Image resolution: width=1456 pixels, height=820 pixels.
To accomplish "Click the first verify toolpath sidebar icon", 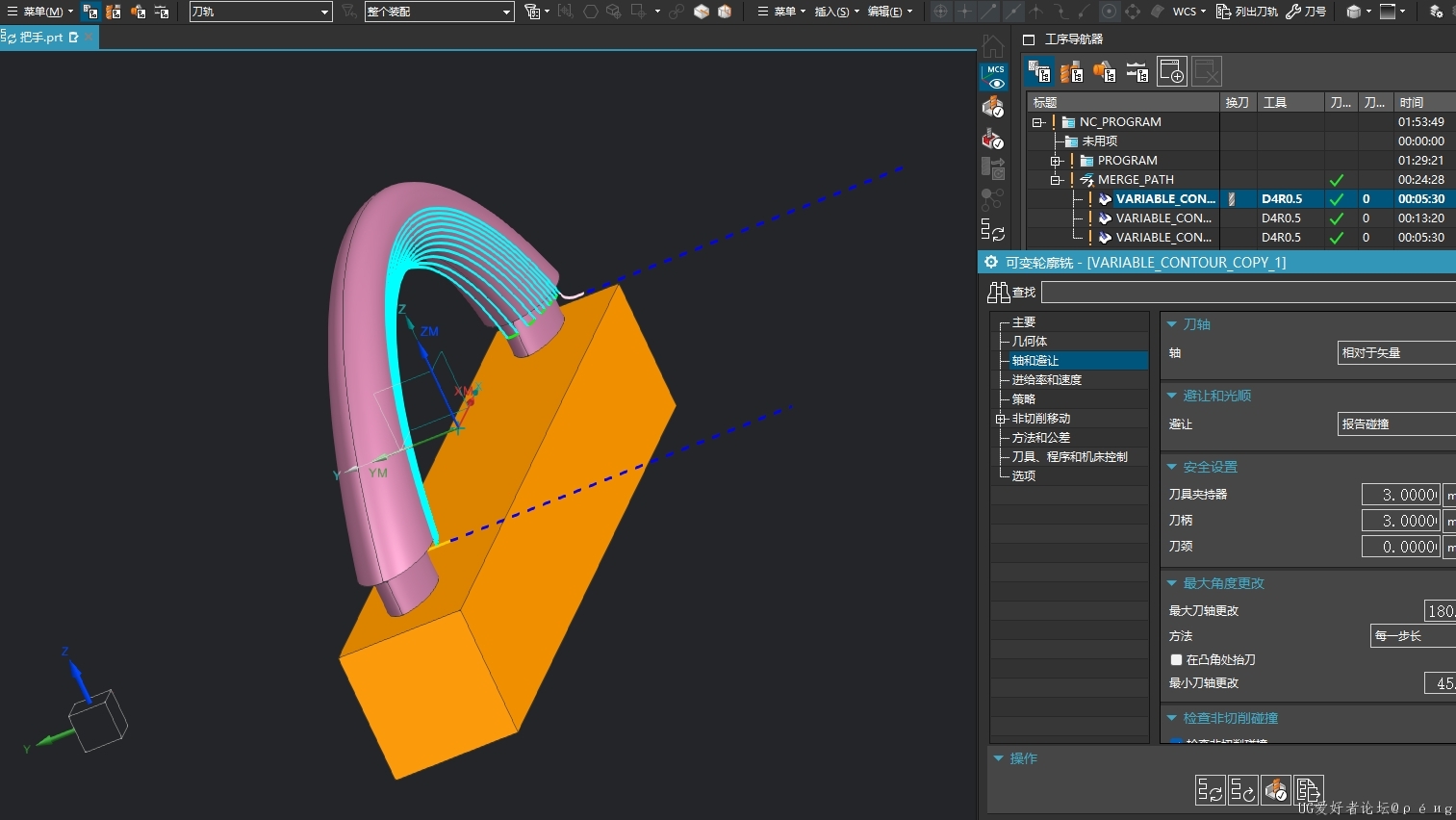I will click(x=993, y=108).
